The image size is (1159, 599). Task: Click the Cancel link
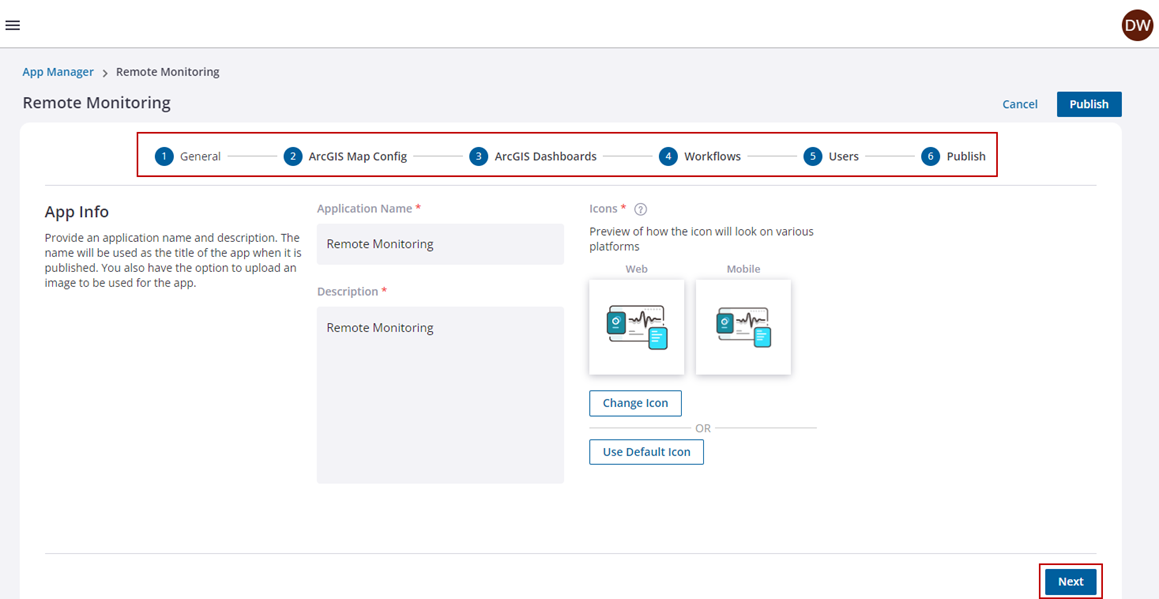pyautogui.click(x=1020, y=104)
